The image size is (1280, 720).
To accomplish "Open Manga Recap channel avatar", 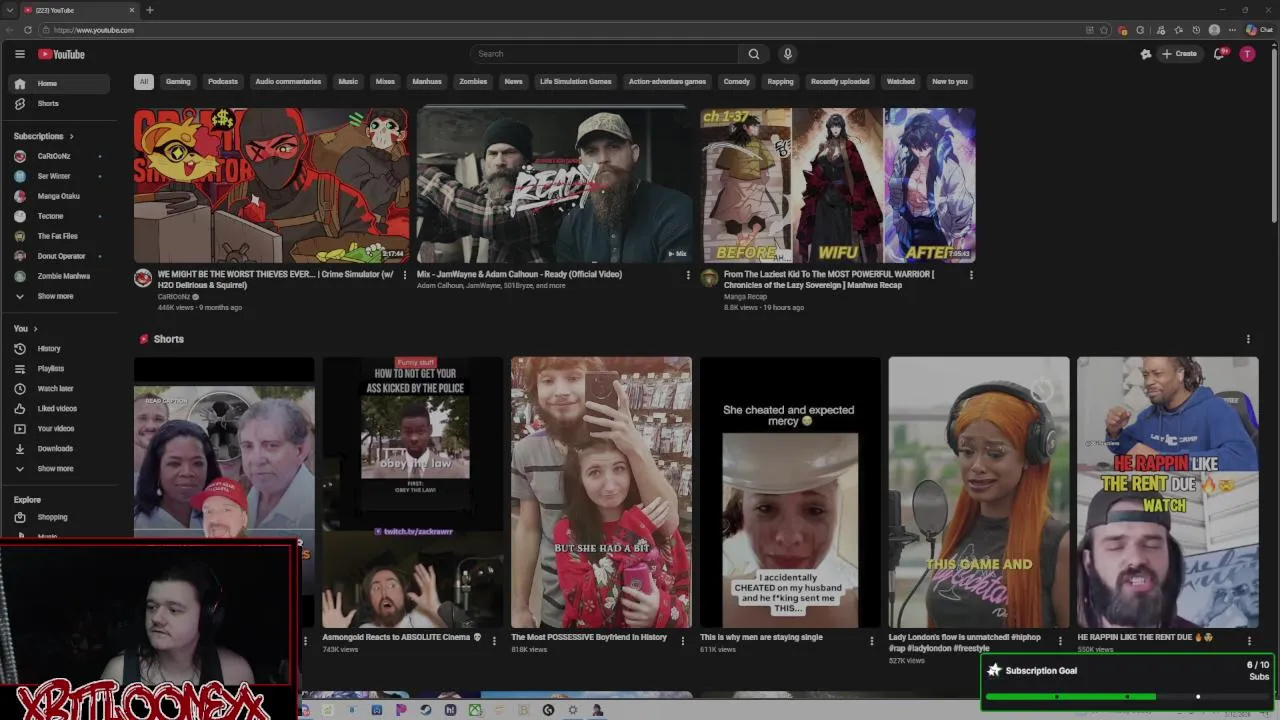I will (x=709, y=278).
